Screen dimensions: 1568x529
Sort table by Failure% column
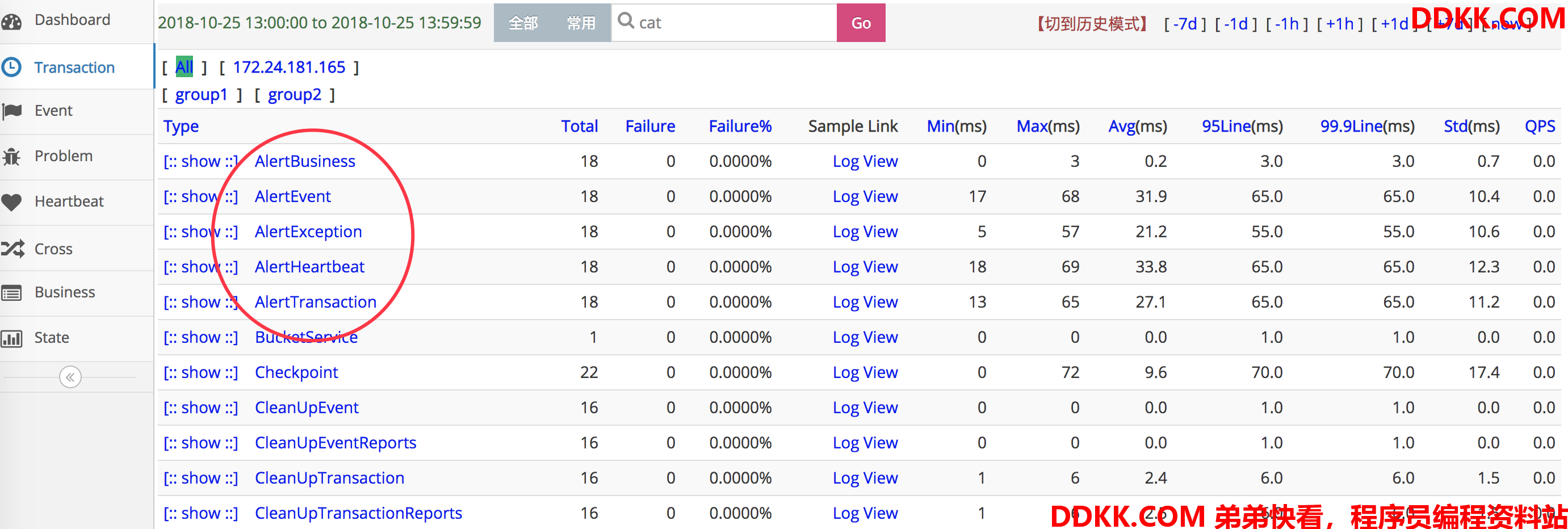click(740, 126)
